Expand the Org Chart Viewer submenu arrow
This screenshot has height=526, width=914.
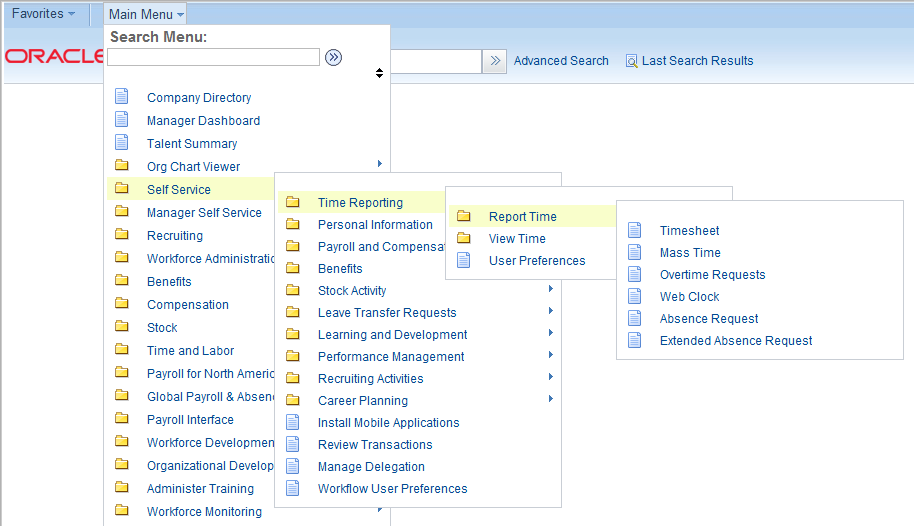[379, 164]
